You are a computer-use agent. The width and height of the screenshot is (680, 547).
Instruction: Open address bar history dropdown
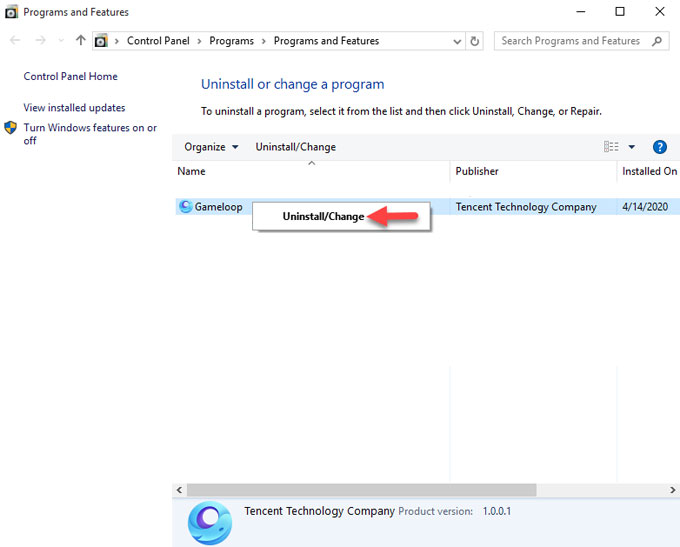pos(457,41)
